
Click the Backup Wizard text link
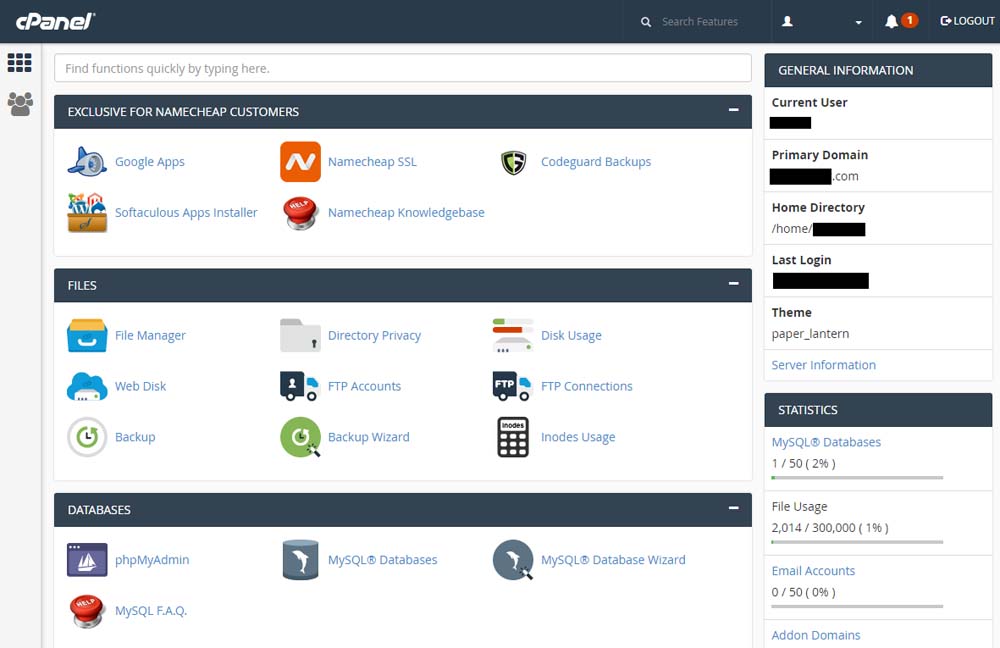coord(369,437)
